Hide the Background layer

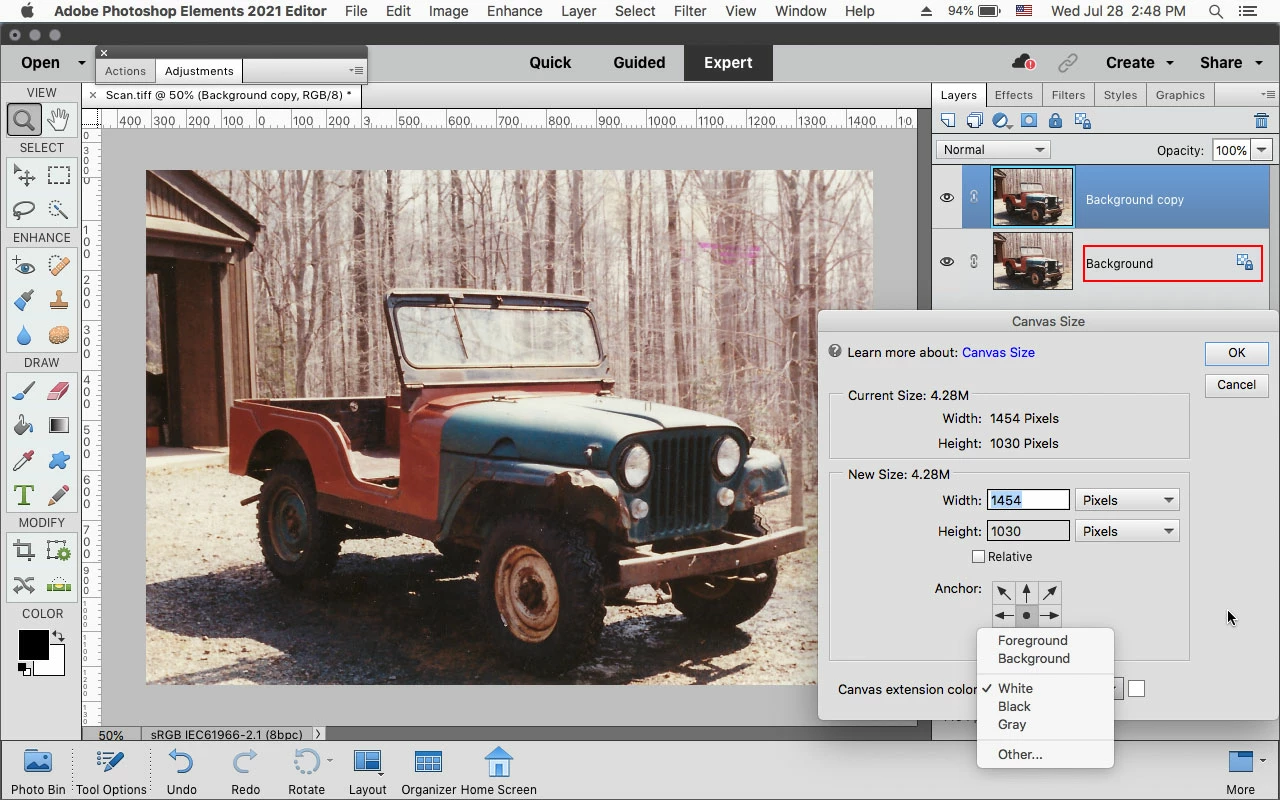(946, 262)
